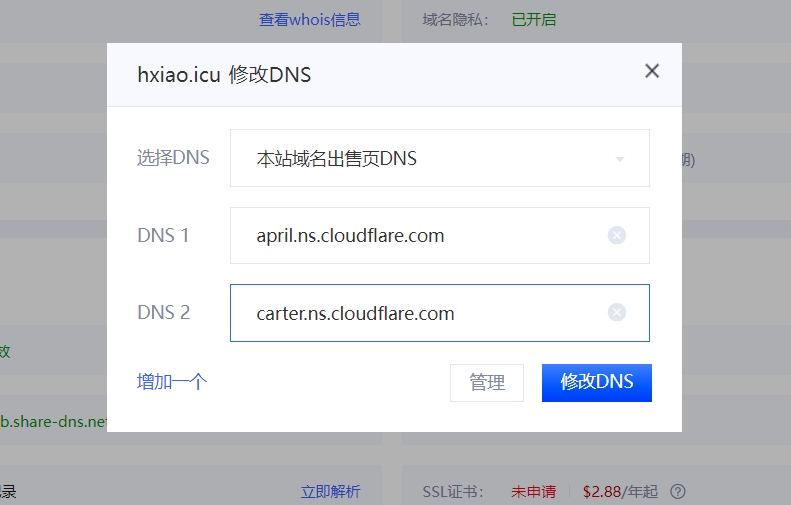Open 查看whois信息 link in background page
Screen dimensions: 791x505
[310, 20]
